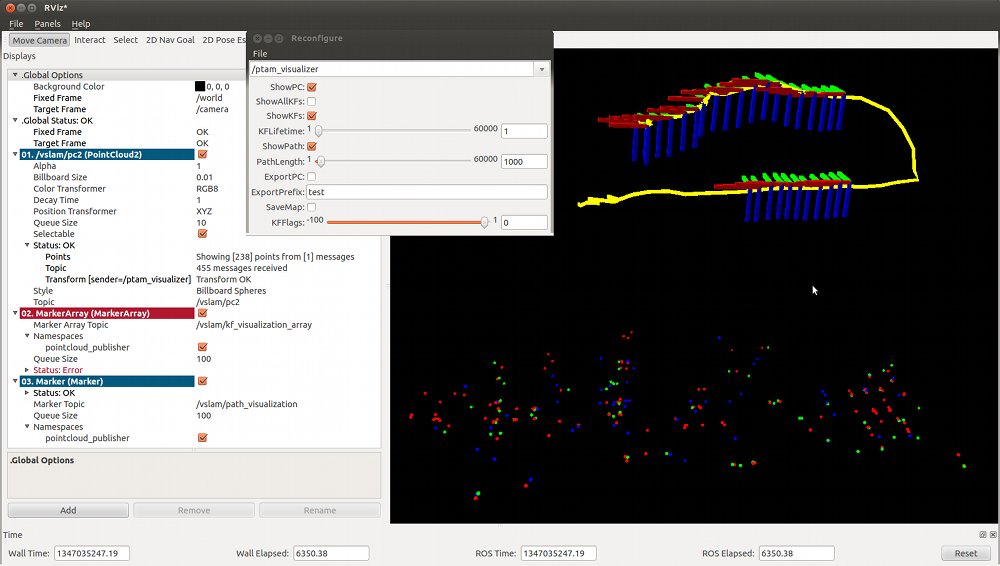Collapse the 01. /vslam/pc2 display entry

[15, 155]
